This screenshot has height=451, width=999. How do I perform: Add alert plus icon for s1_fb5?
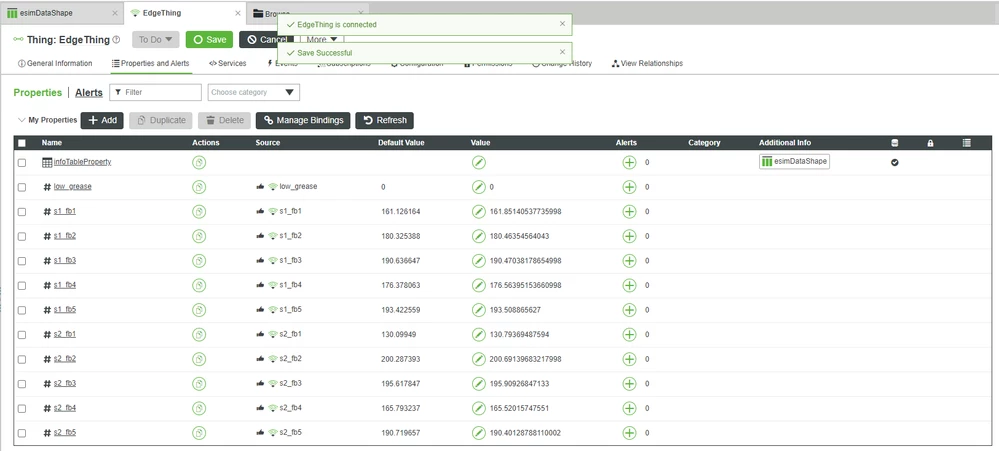coord(629,310)
